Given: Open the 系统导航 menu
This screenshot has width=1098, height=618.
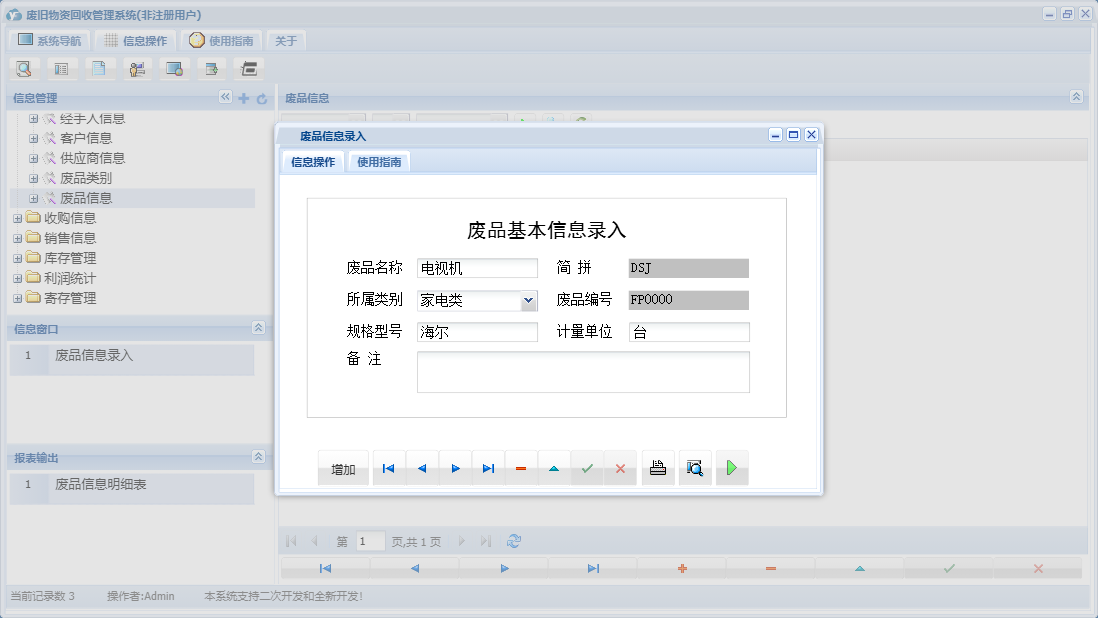Looking at the screenshot, I should pyautogui.click(x=48, y=40).
